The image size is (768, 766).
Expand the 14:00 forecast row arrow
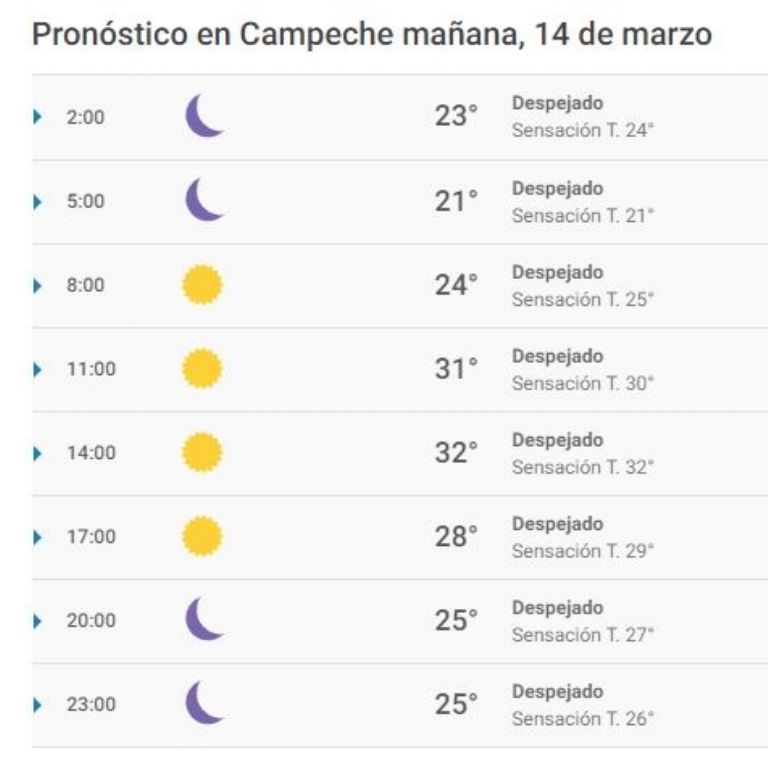[x=37, y=454]
